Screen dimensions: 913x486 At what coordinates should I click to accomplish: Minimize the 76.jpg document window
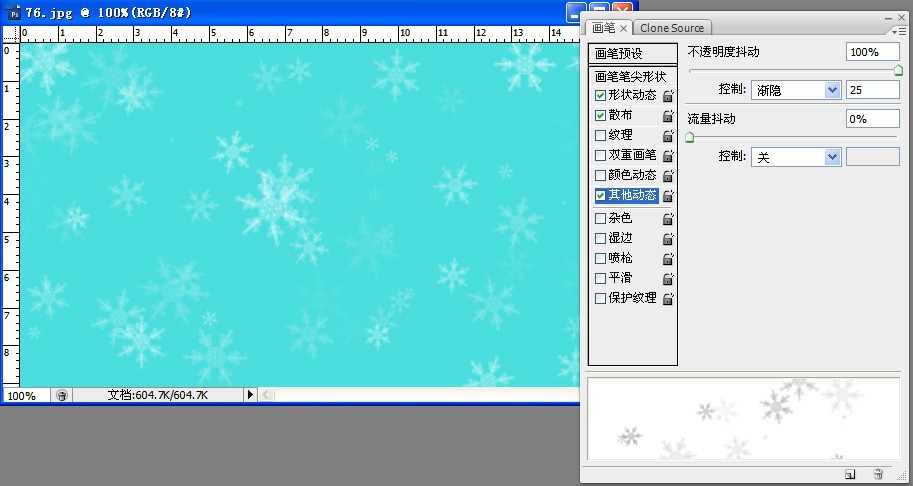pos(576,12)
